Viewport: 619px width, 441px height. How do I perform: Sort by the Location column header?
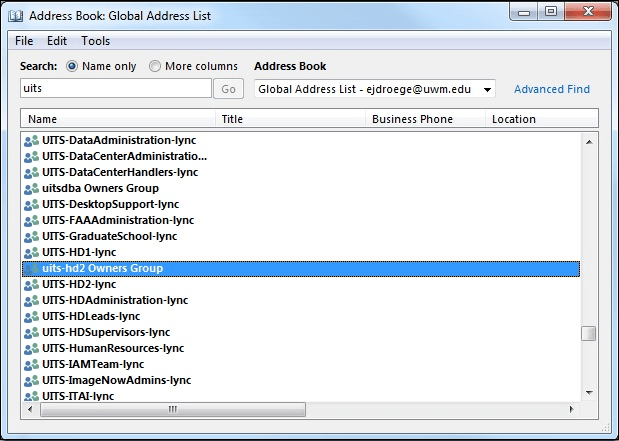(542, 119)
